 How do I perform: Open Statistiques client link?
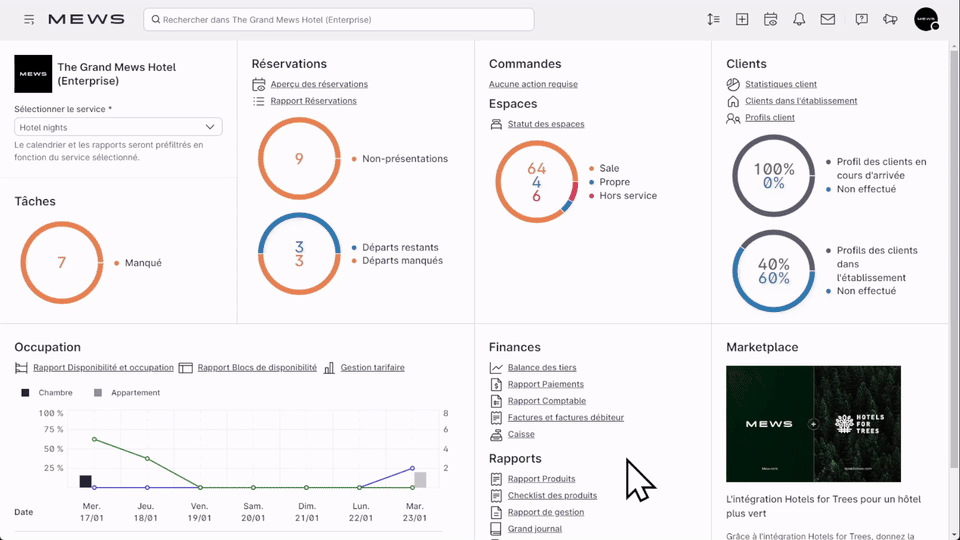[781, 84]
